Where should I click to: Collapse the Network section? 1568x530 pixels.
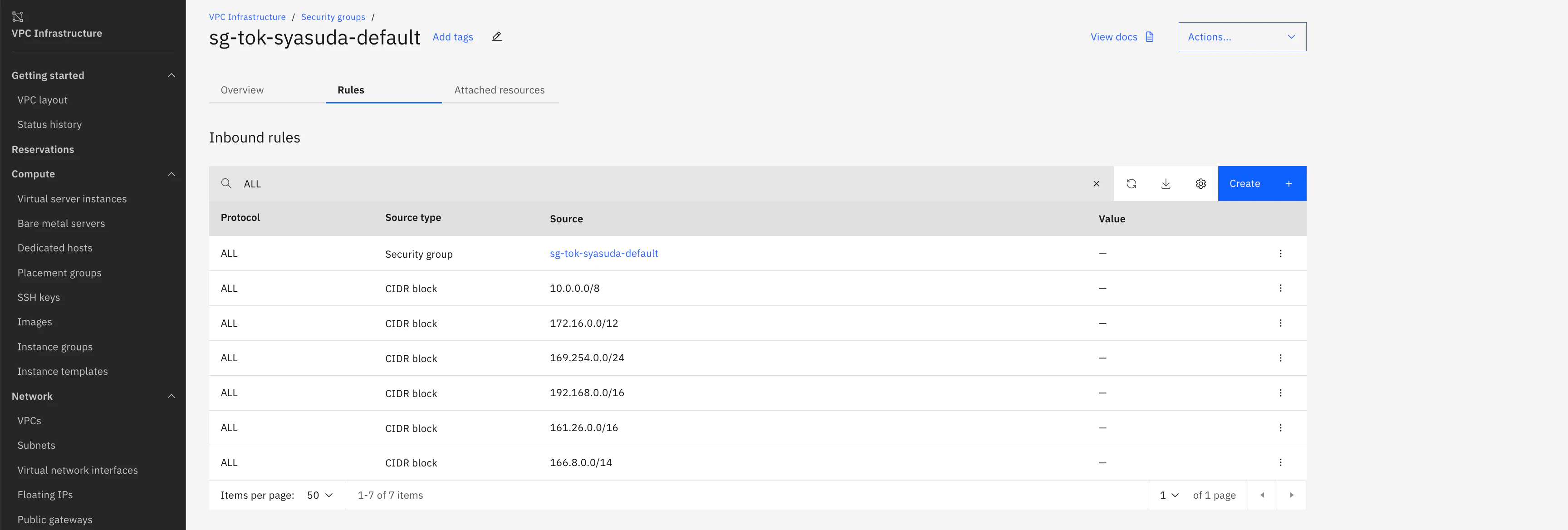[x=171, y=396]
